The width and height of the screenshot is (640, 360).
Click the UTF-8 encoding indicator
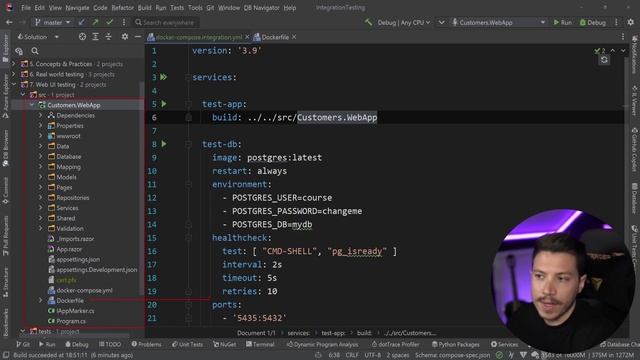(372, 355)
